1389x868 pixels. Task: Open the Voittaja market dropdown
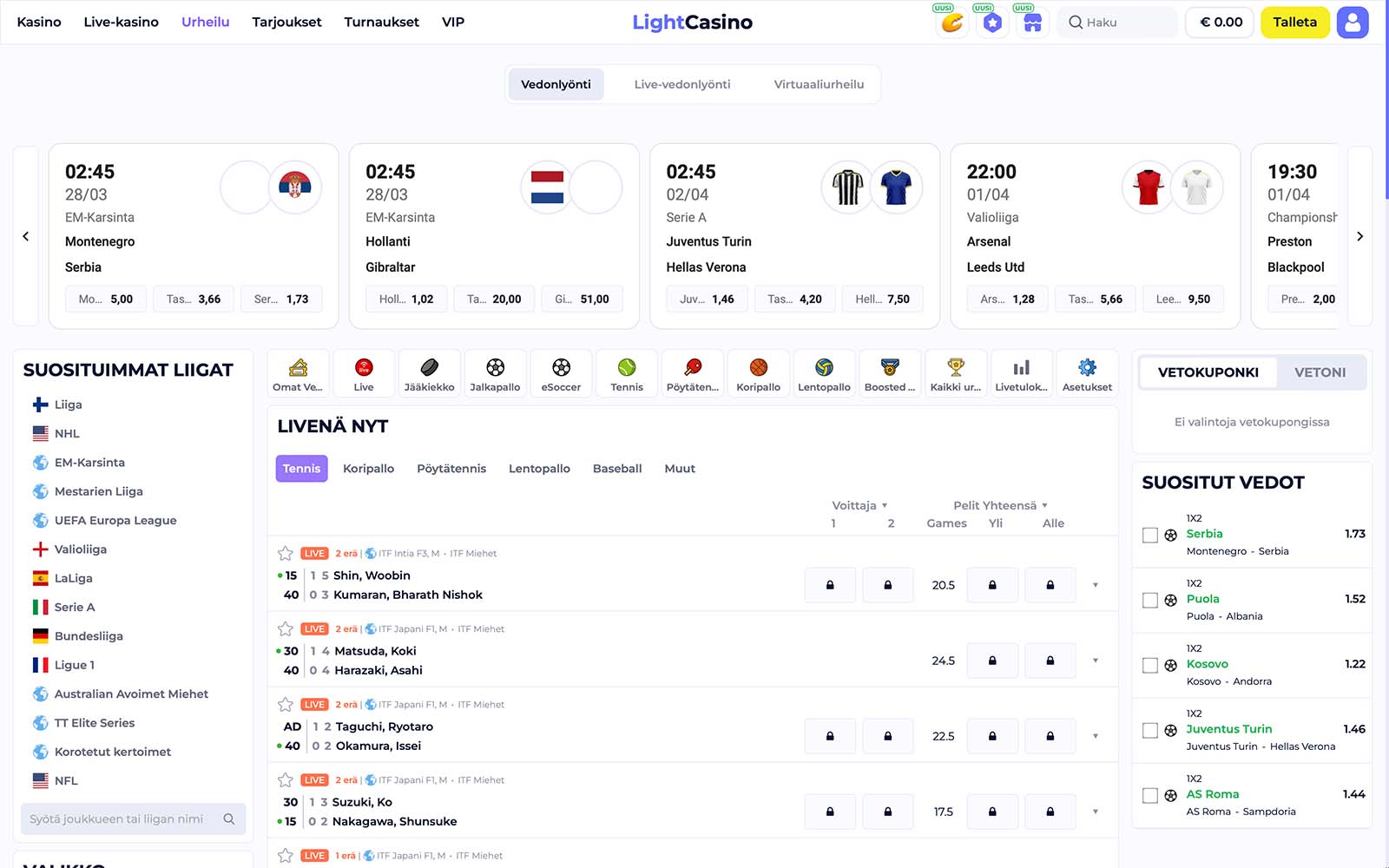(860, 505)
